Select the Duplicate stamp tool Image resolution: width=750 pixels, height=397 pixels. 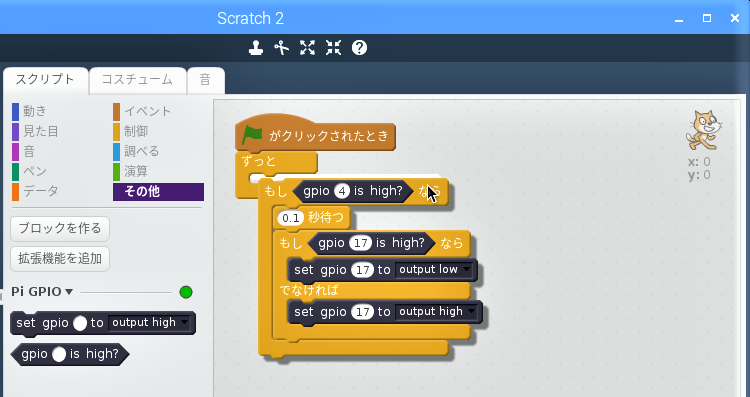point(256,48)
